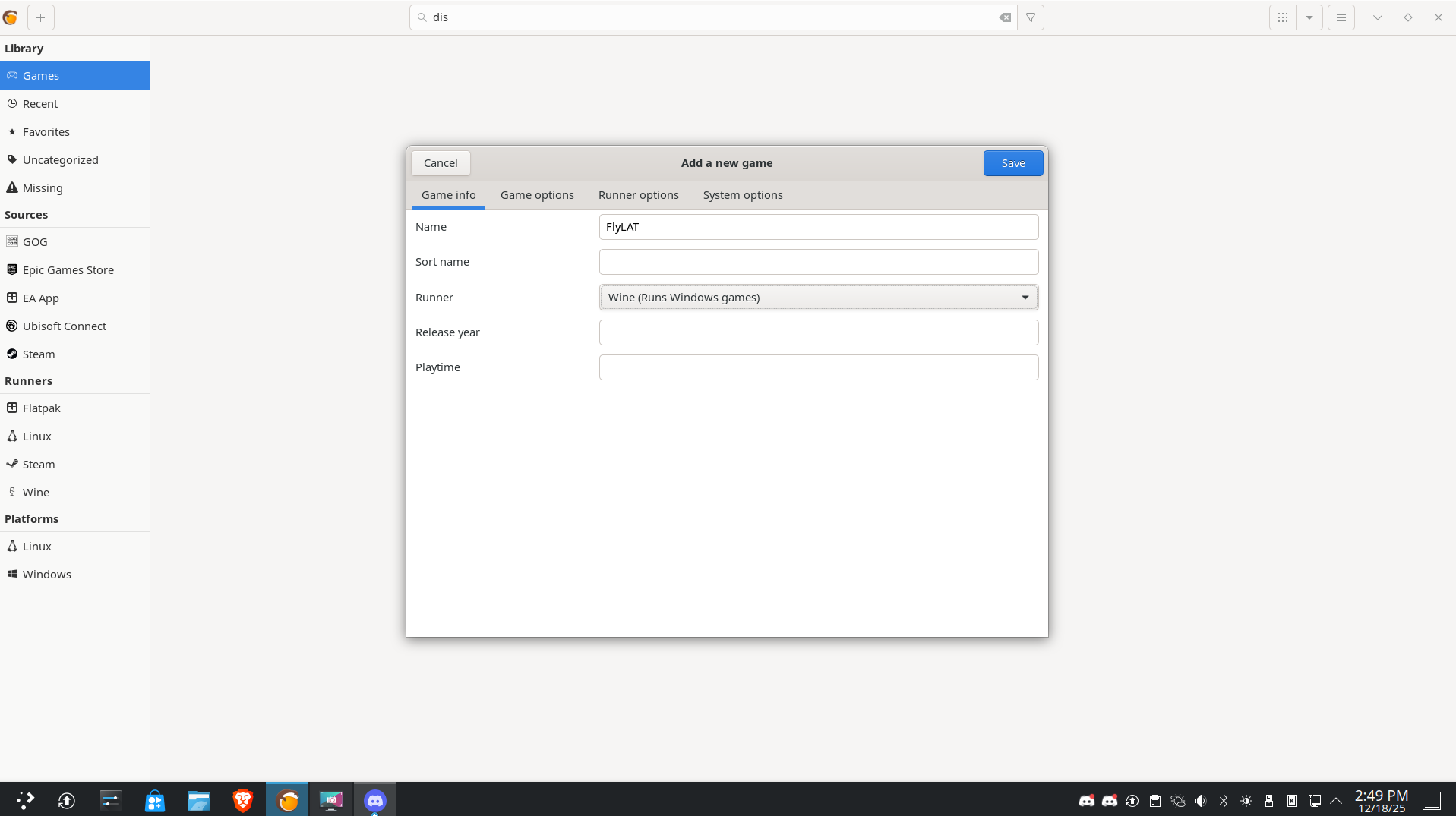This screenshot has height=816, width=1456.
Task: Cancel adding the new game
Action: (x=441, y=163)
